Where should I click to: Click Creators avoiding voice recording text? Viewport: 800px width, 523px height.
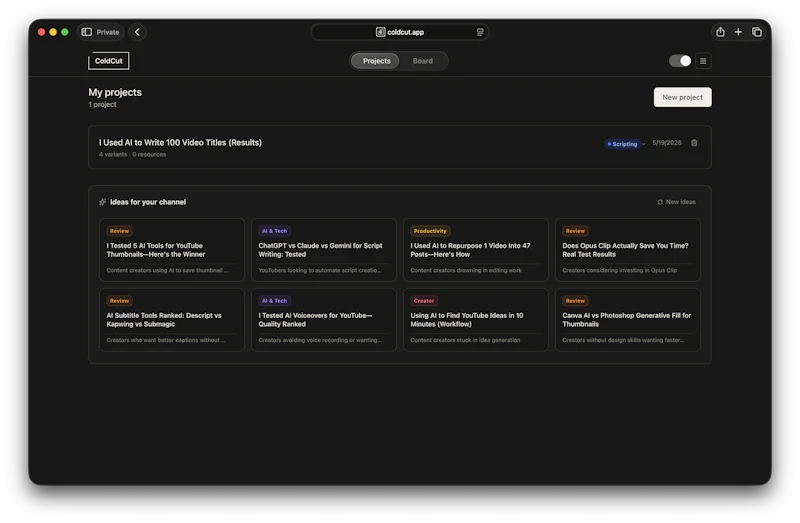pyautogui.click(x=320, y=340)
